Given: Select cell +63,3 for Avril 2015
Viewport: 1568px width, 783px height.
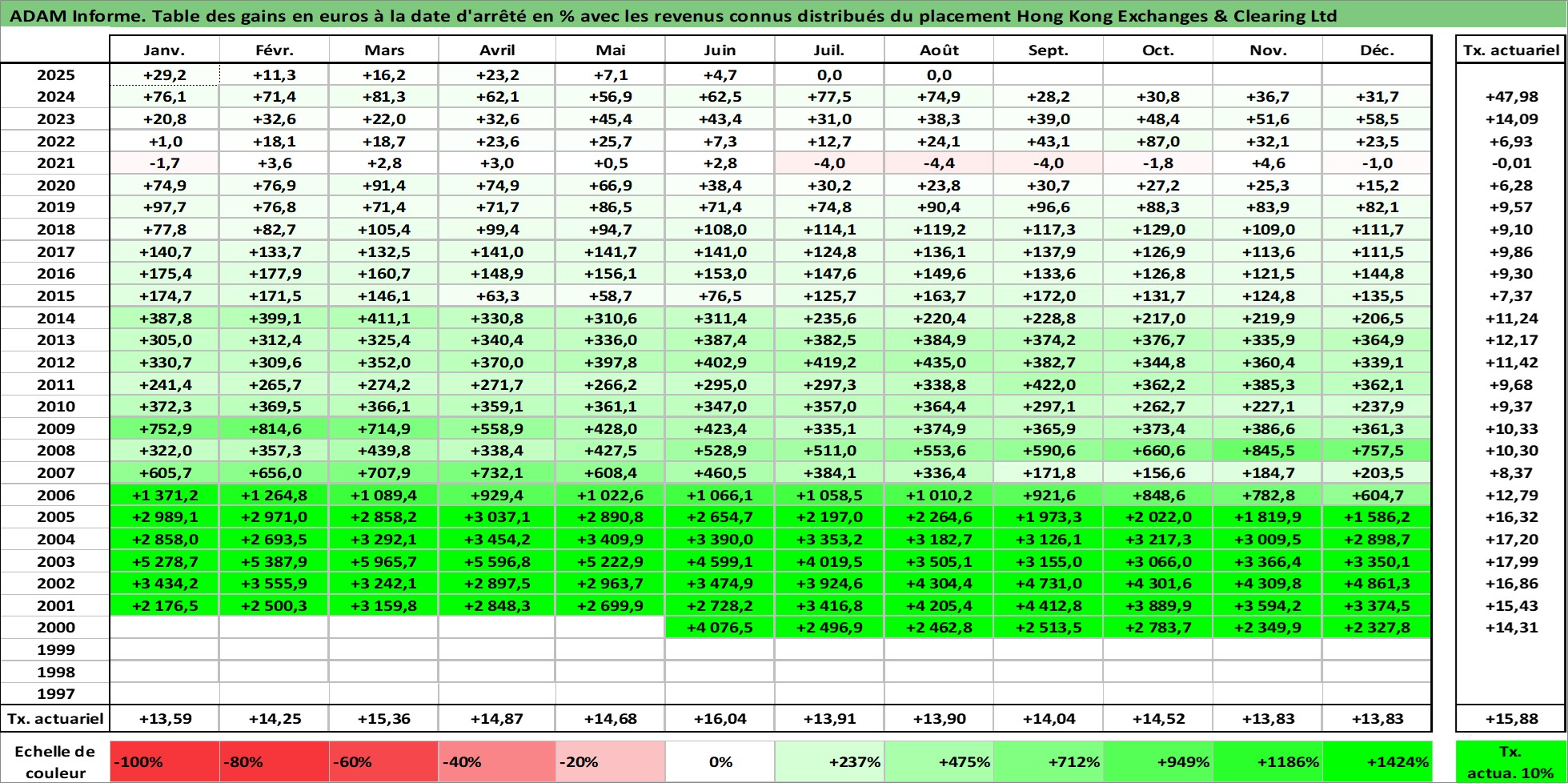Looking at the screenshot, I should click(497, 296).
